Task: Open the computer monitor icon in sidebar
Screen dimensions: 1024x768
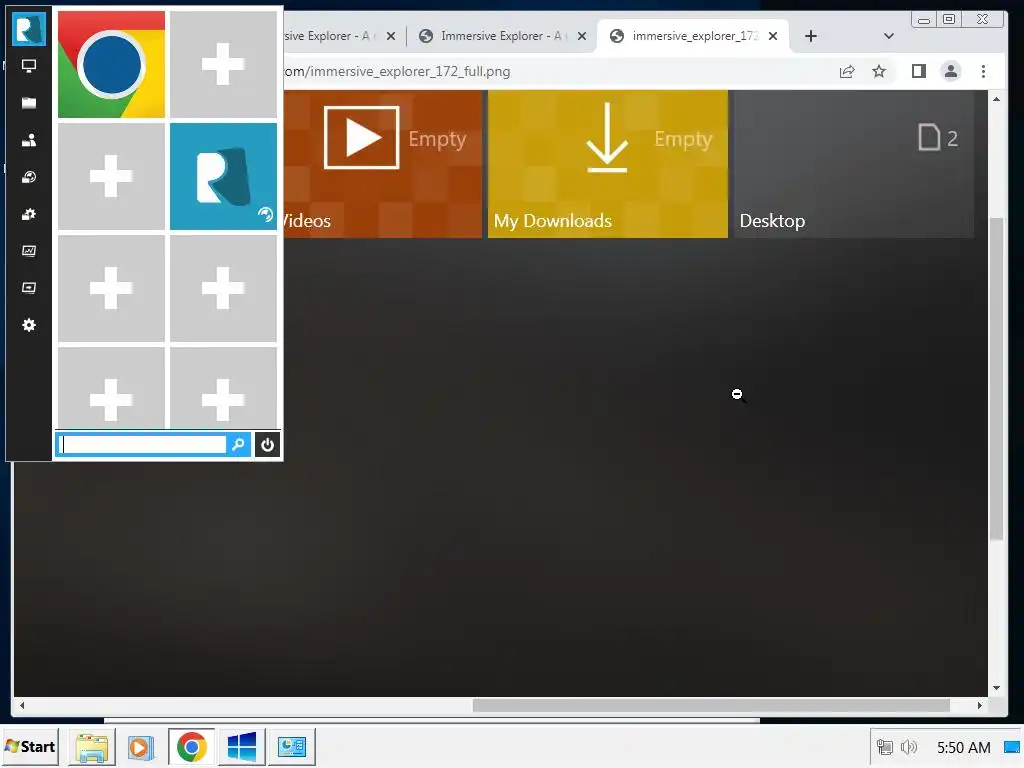Action: (29, 66)
